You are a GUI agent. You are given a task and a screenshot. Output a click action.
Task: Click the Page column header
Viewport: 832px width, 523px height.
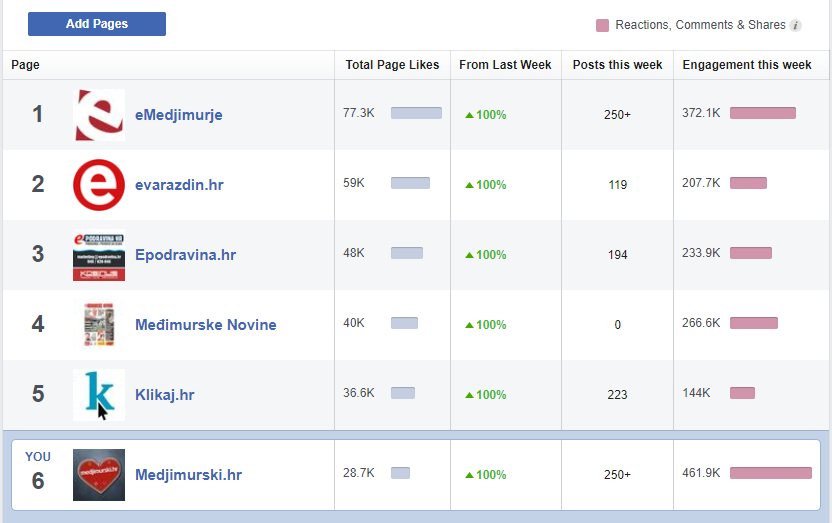[25, 65]
